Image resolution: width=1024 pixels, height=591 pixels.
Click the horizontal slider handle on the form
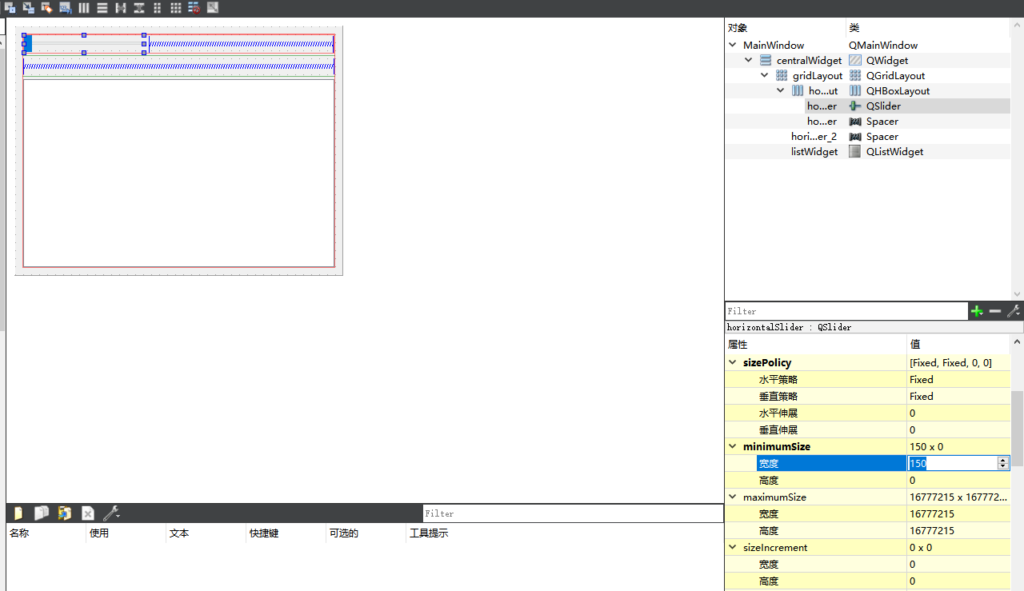point(28,44)
